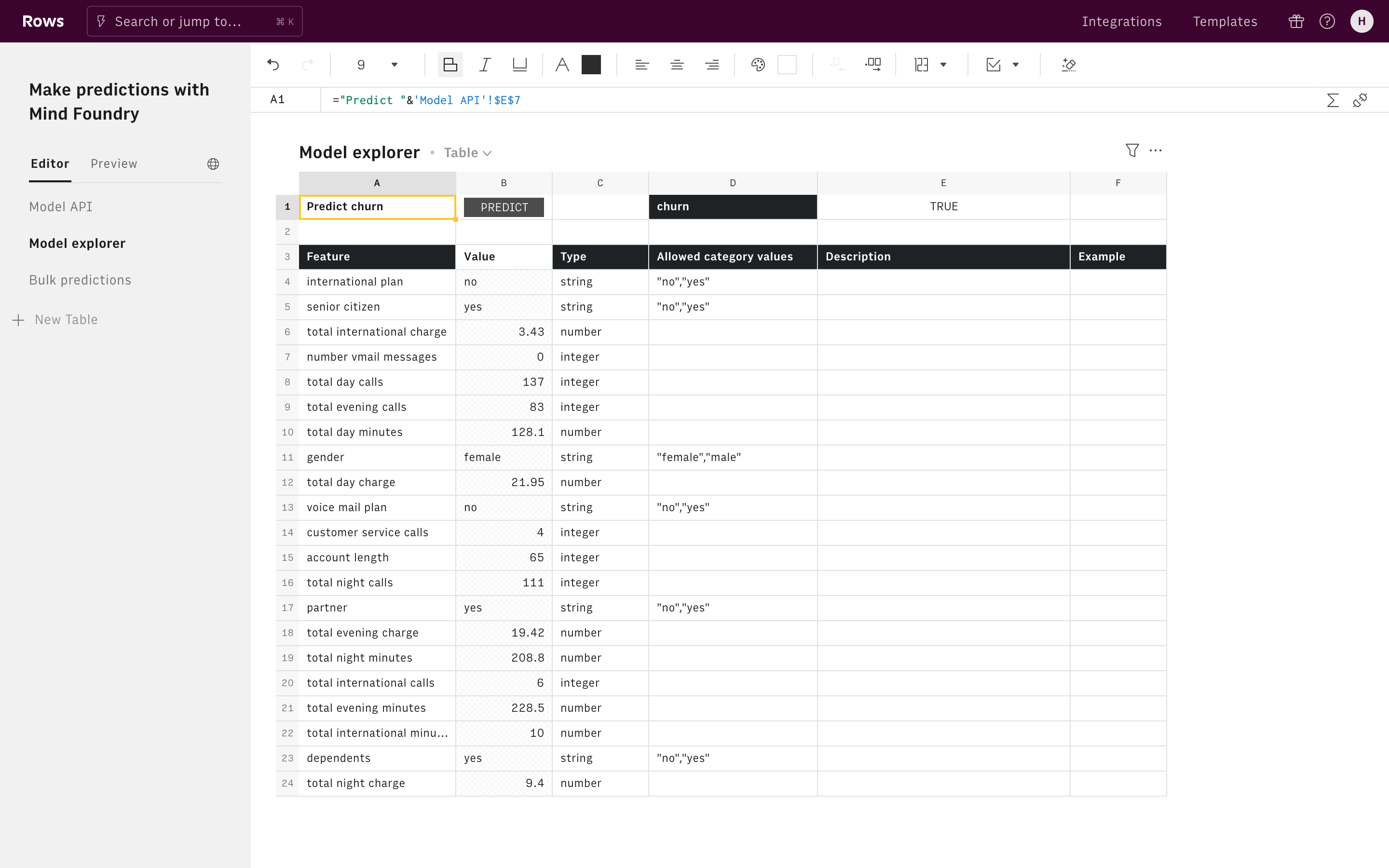1389x868 pixels.
Task: Toggle italic formatting
Action: 485,65
